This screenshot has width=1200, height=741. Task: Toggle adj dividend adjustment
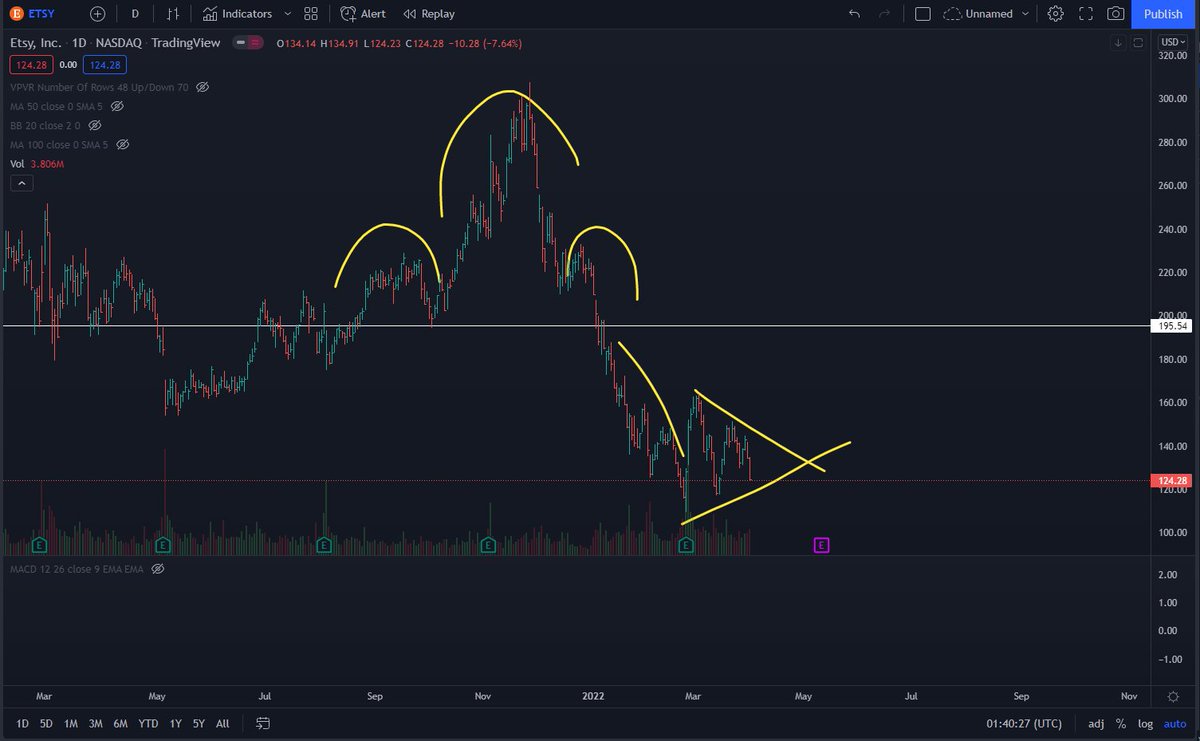pyautogui.click(x=1096, y=723)
